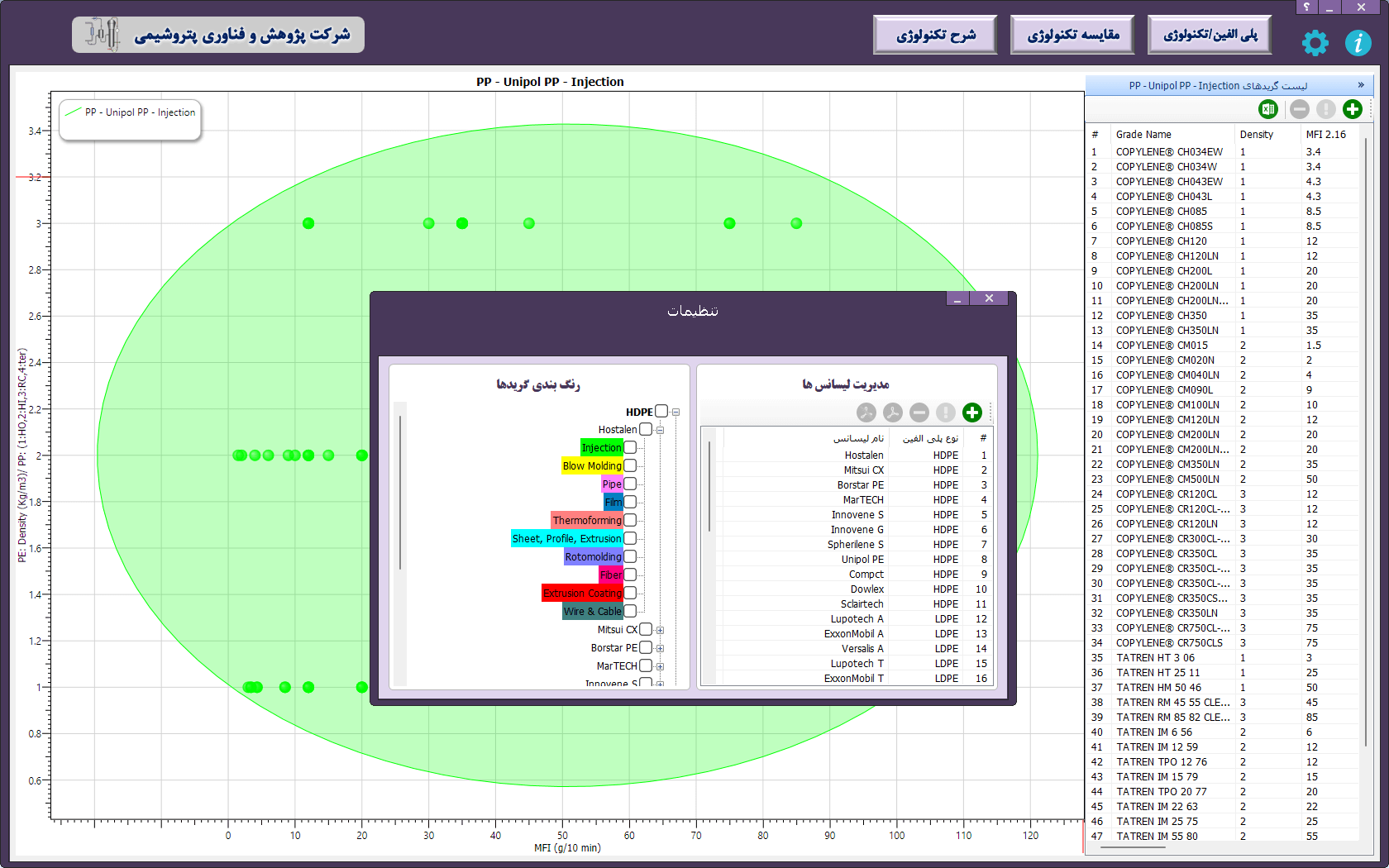
Task: Click the right-hand grey PDF icon in license toolbar
Action: click(893, 413)
